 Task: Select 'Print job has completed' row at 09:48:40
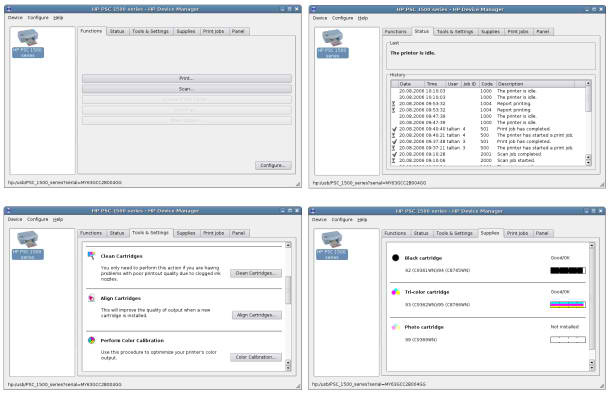tap(488, 129)
